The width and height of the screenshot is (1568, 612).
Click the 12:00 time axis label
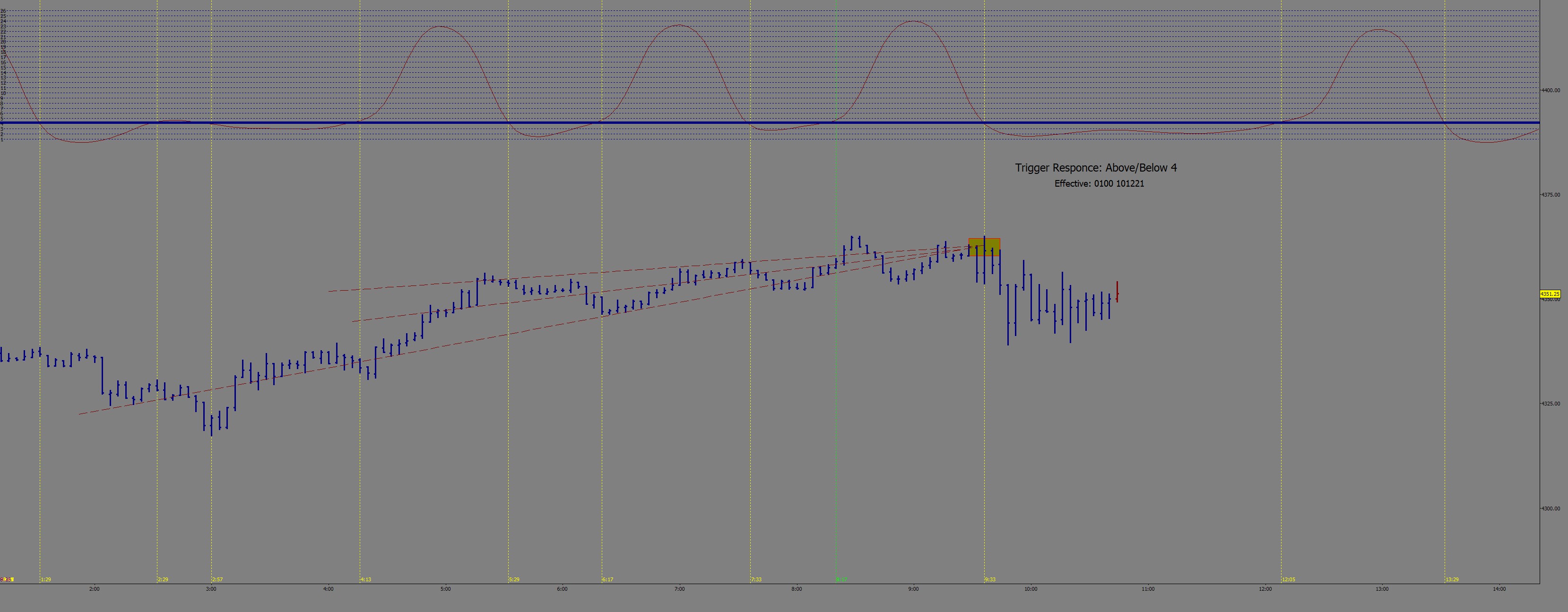[1265, 589]
